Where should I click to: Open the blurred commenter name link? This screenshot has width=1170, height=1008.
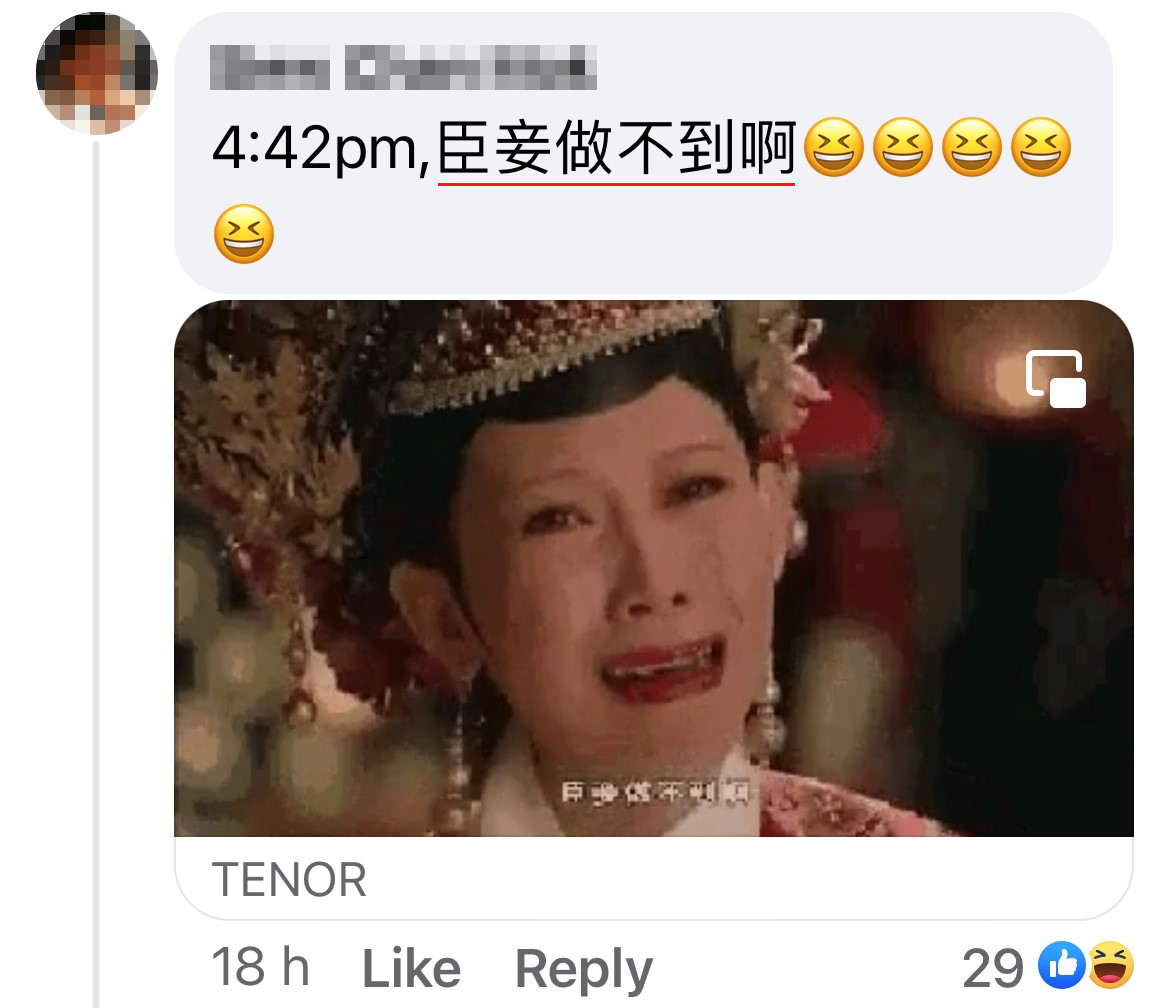pyautogui.click(x=403, y=67)
